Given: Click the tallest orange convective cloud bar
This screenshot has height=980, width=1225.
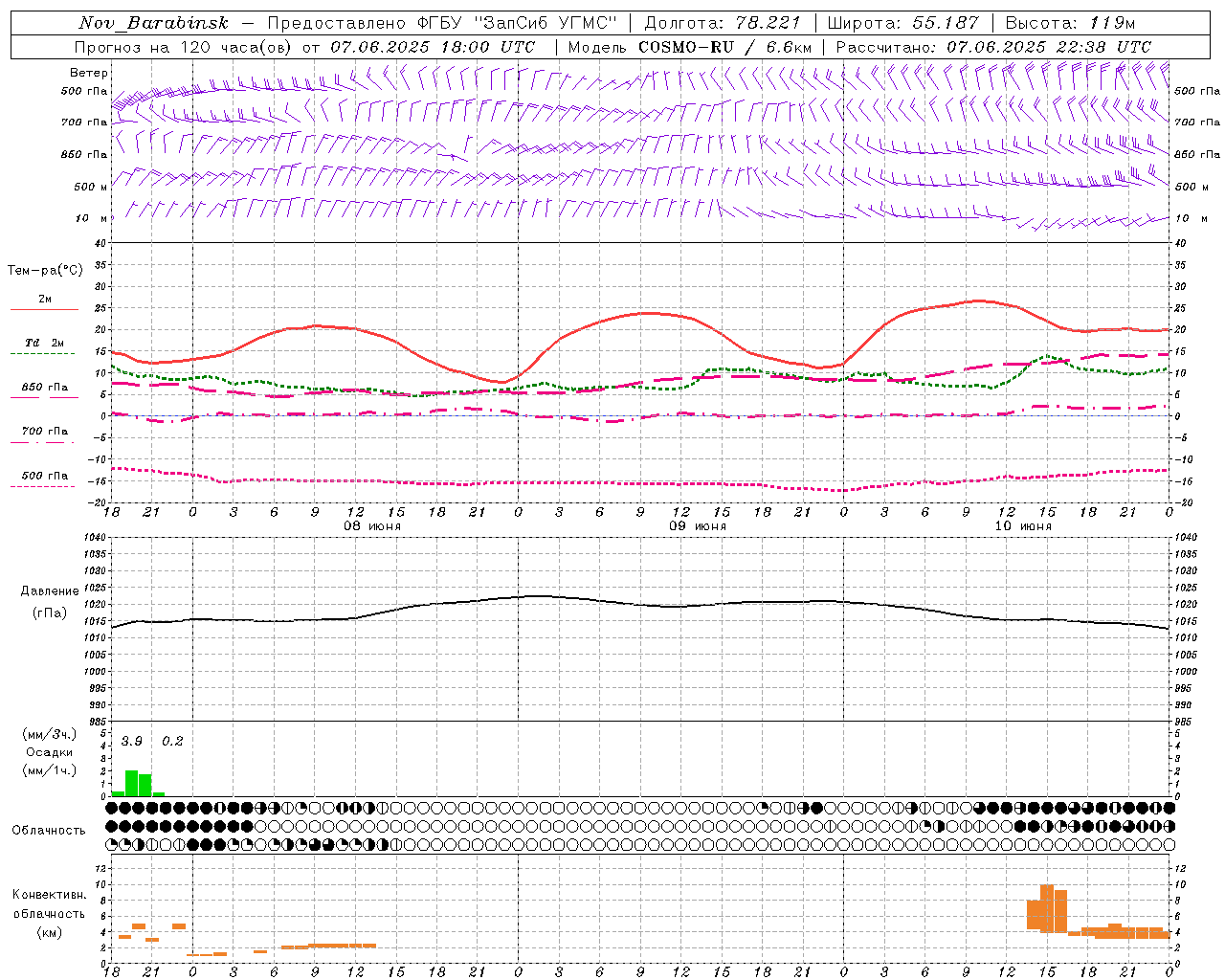Looking at the screenshot, I should 1047,908.
